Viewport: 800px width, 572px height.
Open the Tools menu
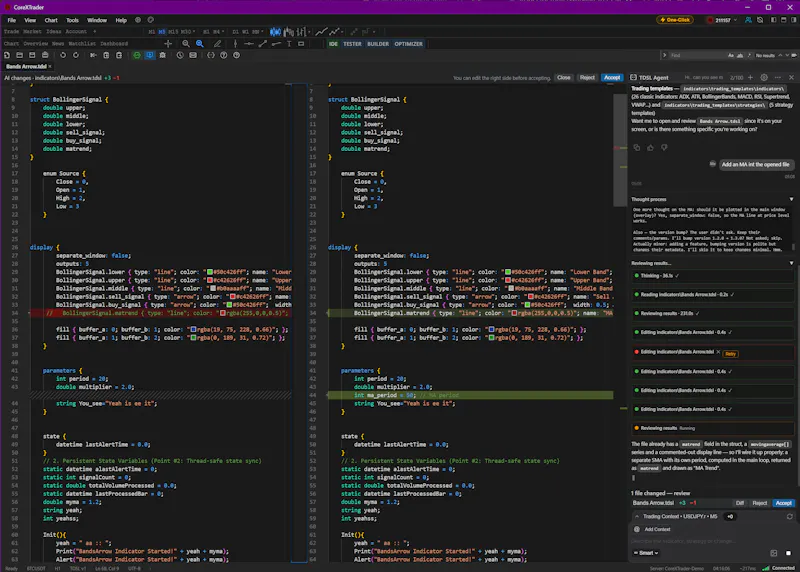point(72,20)
